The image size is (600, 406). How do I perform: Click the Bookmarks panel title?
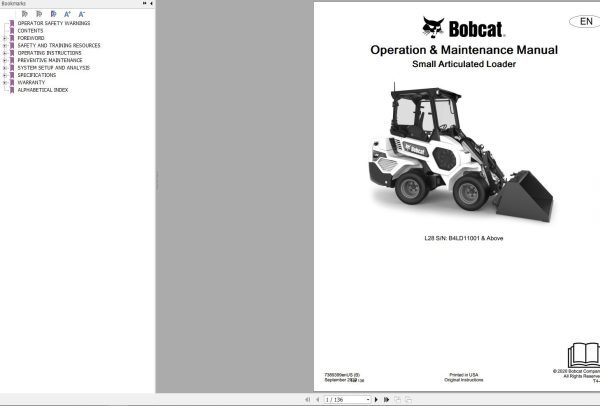(x=13, y=3)
